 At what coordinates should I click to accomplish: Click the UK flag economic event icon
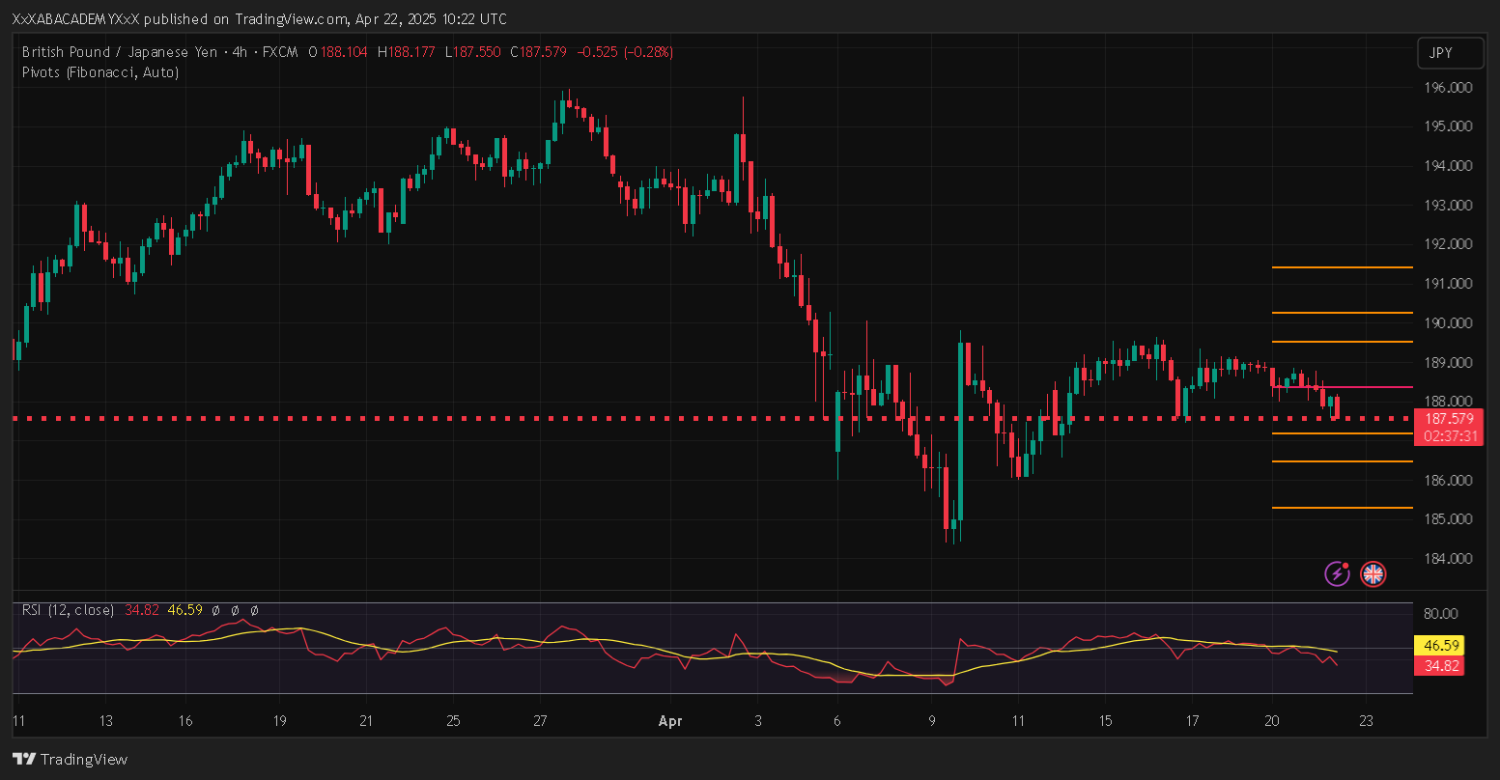click(1373, 573)
